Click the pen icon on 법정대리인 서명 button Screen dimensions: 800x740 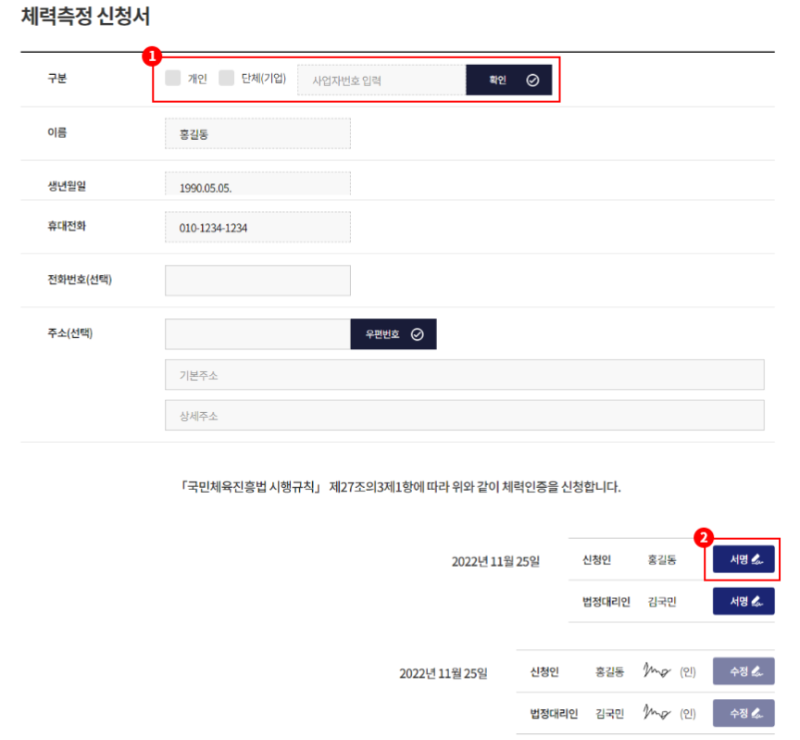756,602
